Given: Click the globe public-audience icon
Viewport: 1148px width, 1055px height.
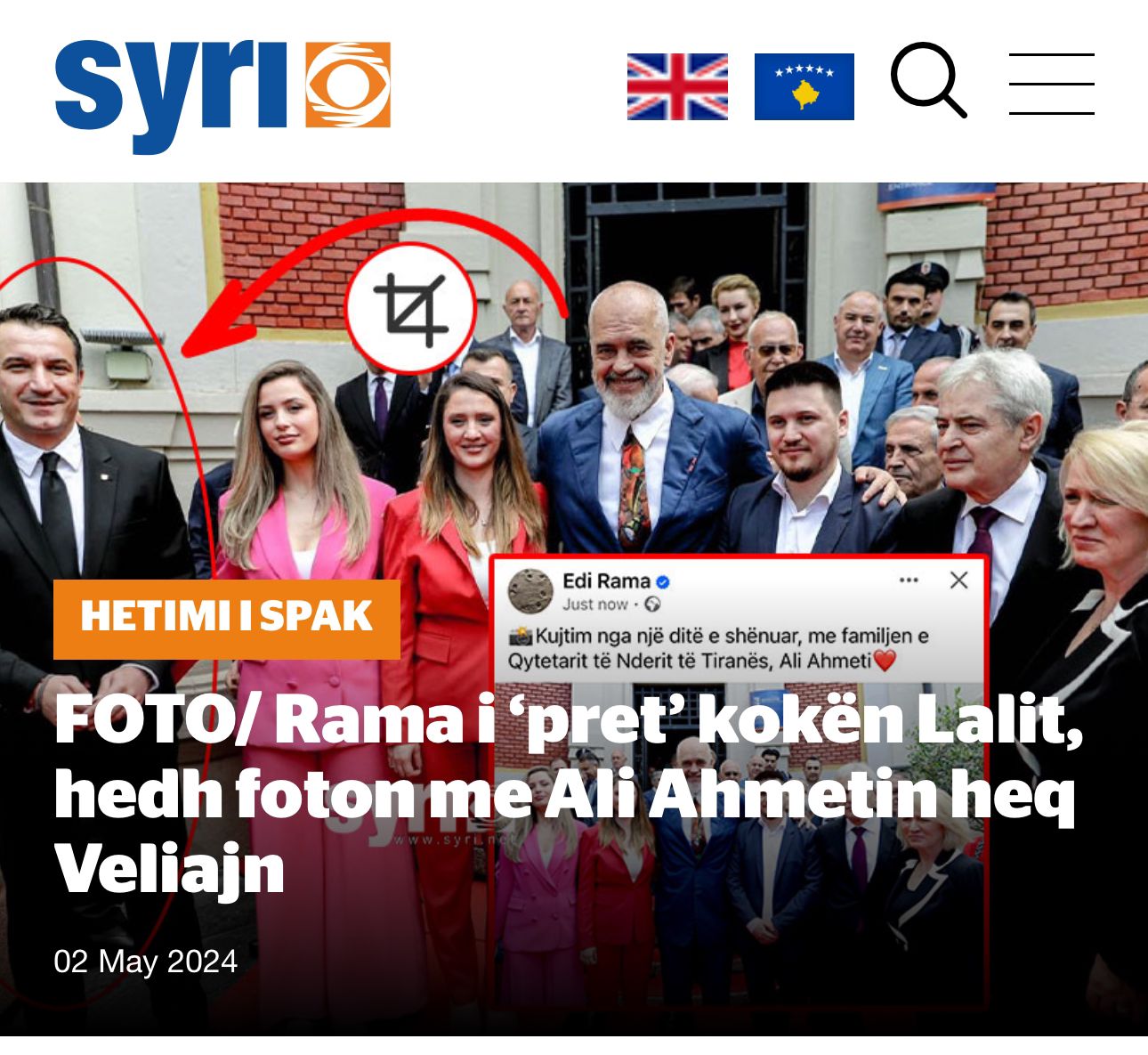Looking at the screenshot, I should (652, 605).
